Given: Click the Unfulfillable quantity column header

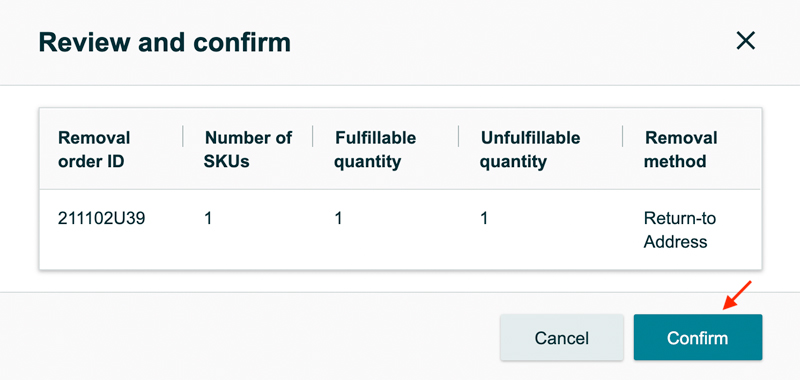Looking at the screenshot, I should coord(530,149).
